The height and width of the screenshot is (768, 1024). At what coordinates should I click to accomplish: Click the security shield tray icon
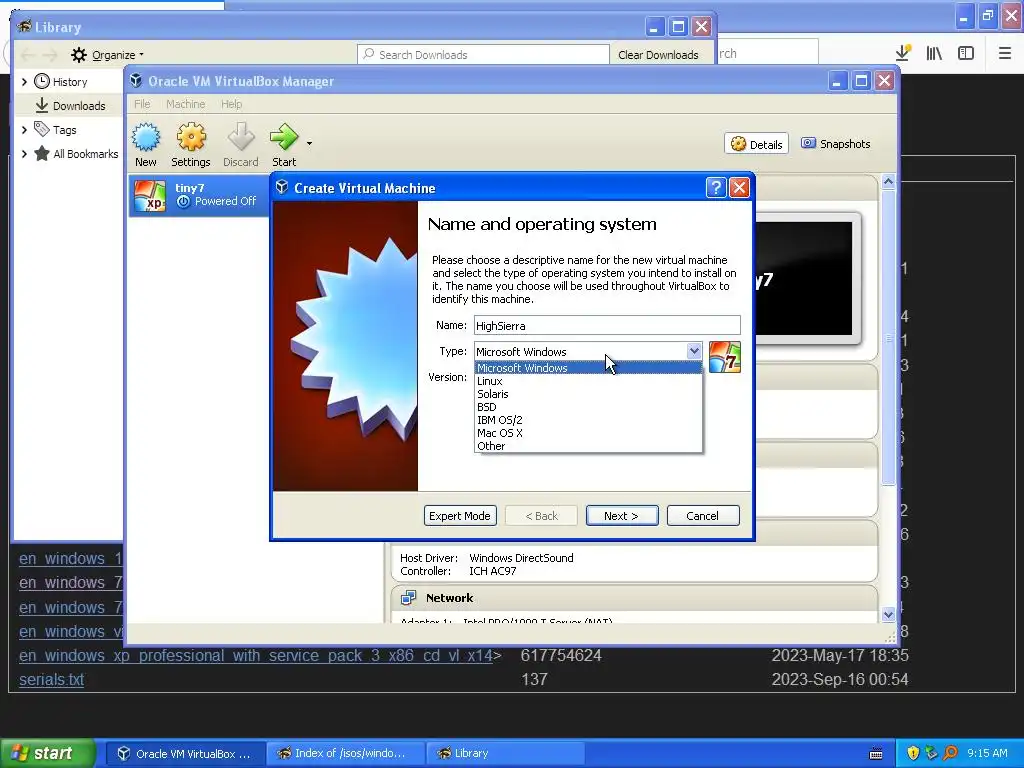pyautogui.click(x=913, y=754)
